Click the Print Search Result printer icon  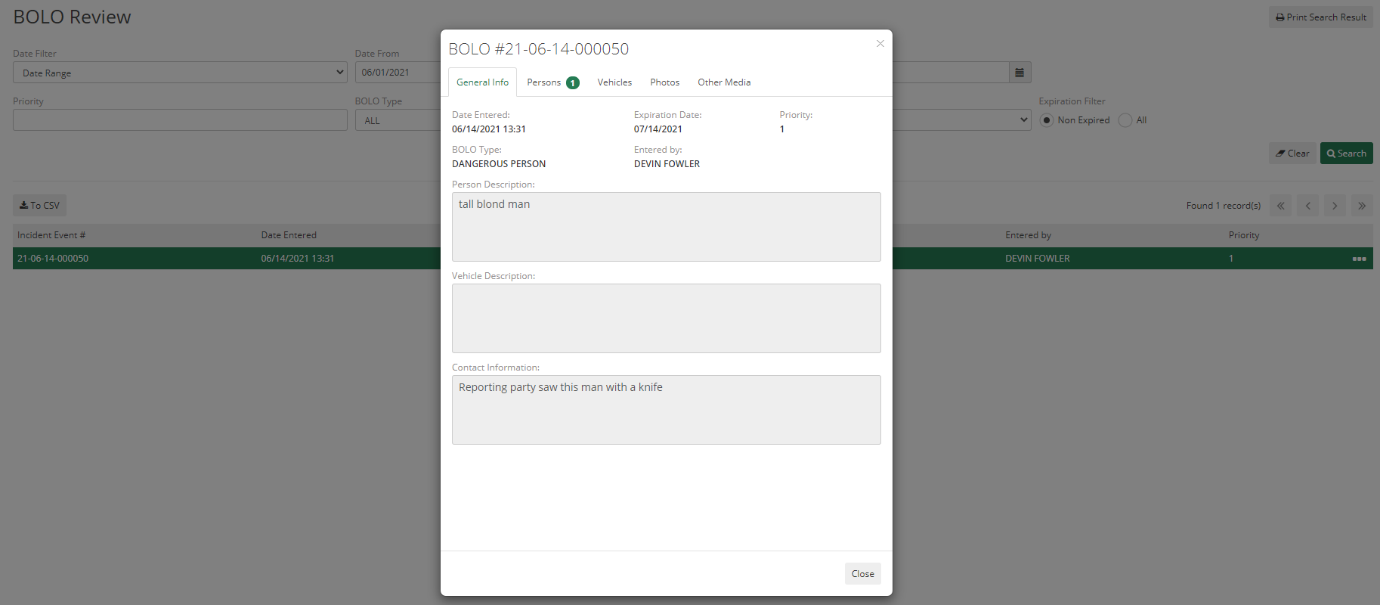click(x=1280, y=17)
